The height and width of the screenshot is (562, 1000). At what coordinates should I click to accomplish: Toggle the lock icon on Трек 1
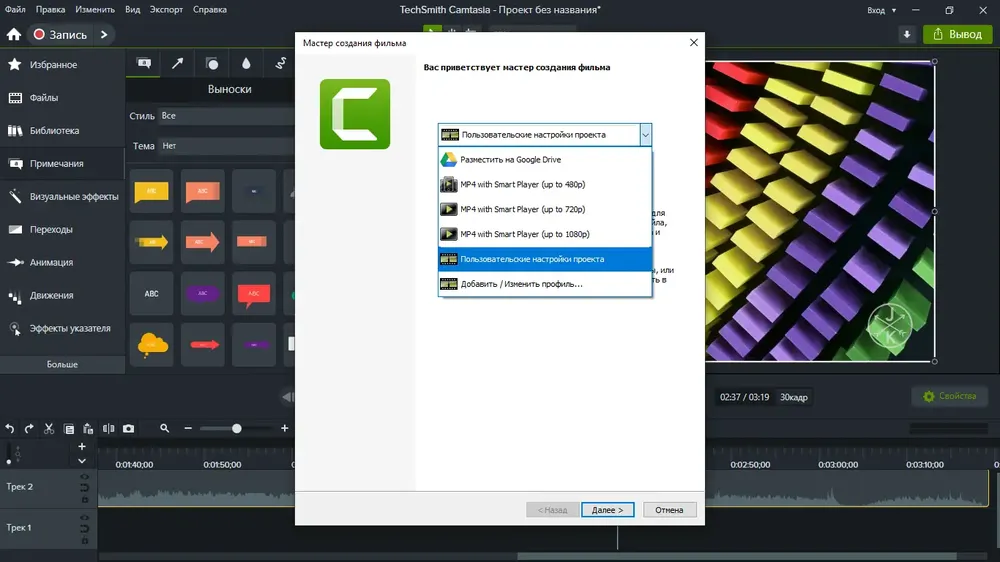point(84,540)
